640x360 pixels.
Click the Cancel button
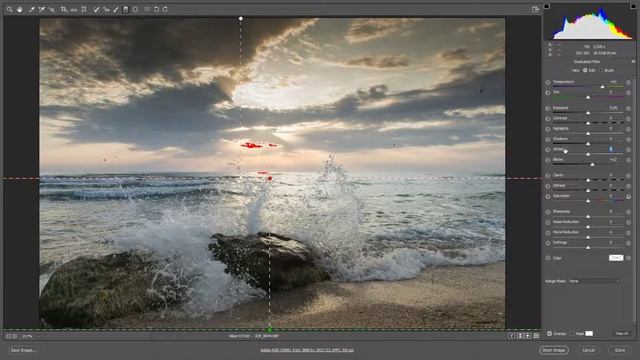[588, 350]
